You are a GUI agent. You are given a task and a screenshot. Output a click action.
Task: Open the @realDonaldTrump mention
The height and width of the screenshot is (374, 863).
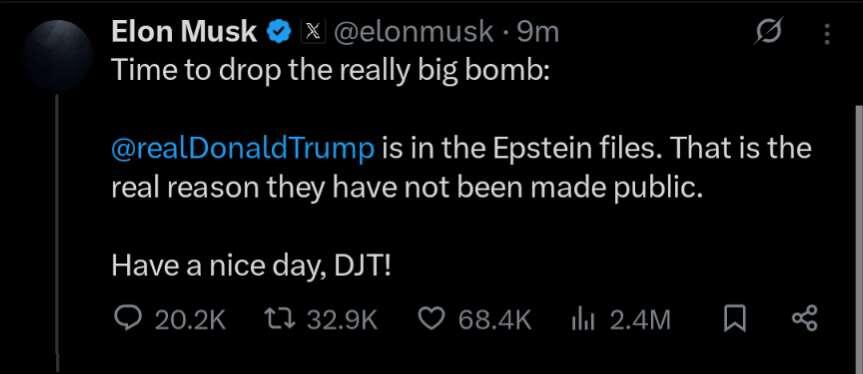click(243, 150)
